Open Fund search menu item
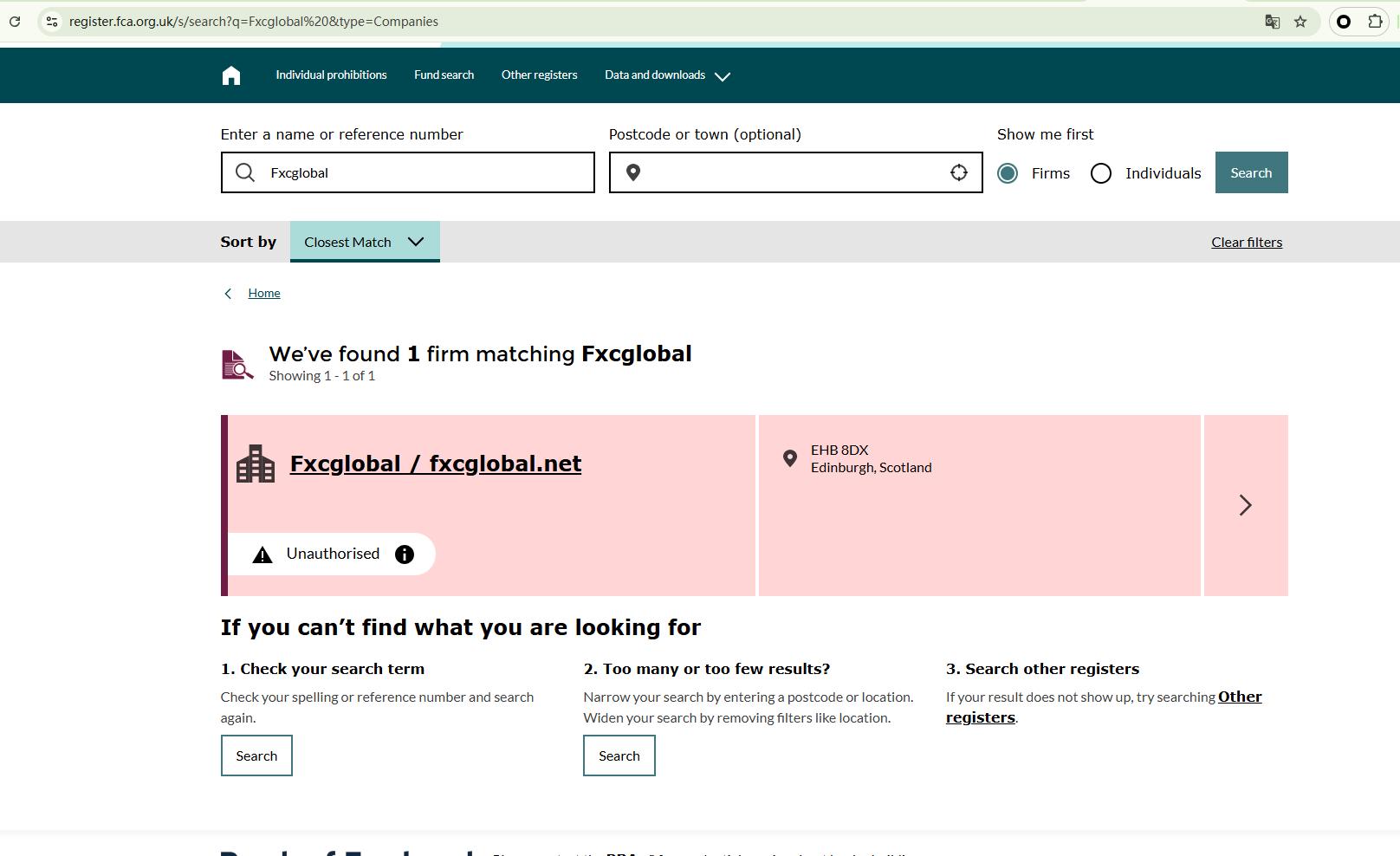This screenshot has width=1400, height=856. tap(444, 75)
